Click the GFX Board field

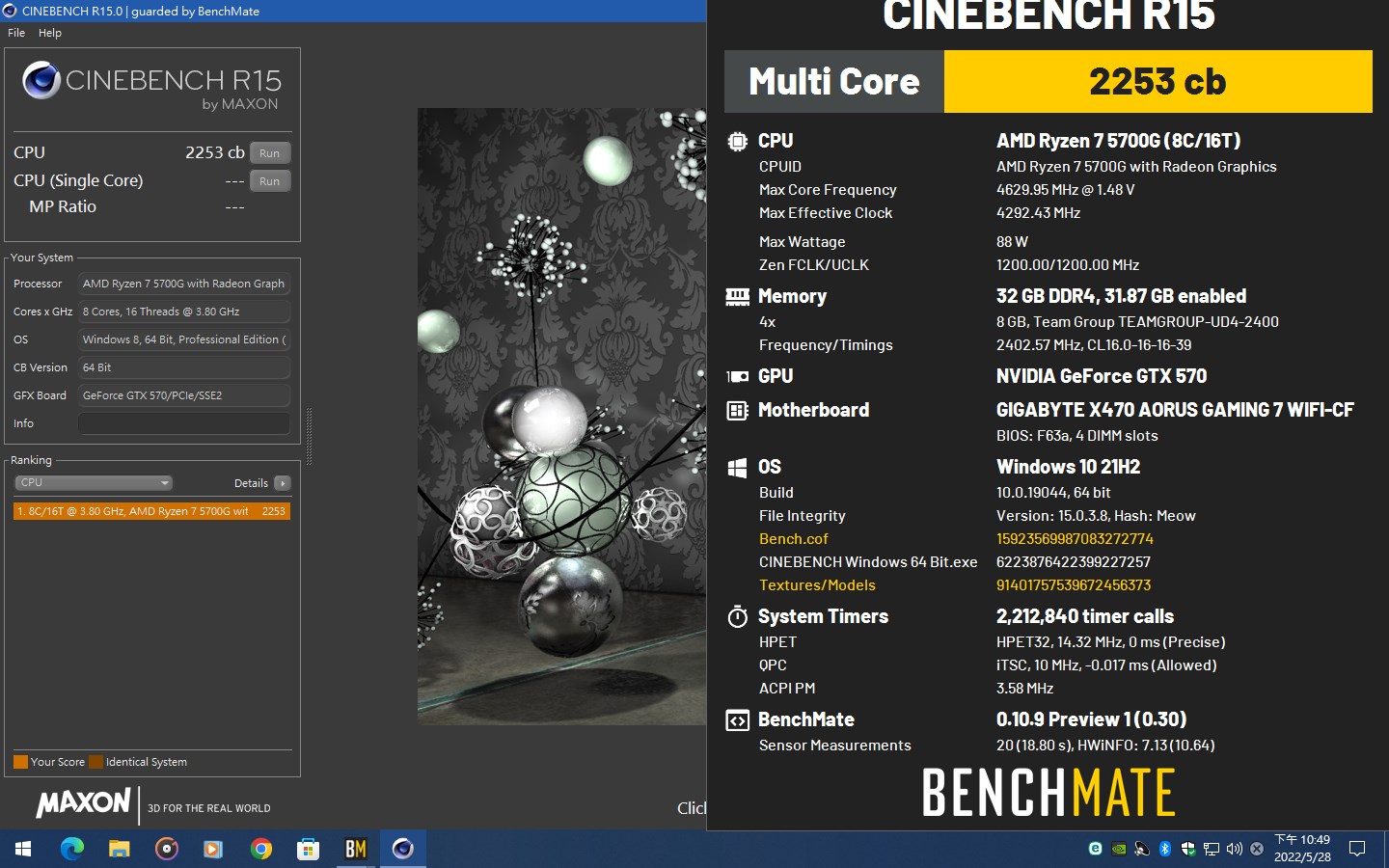184,396
